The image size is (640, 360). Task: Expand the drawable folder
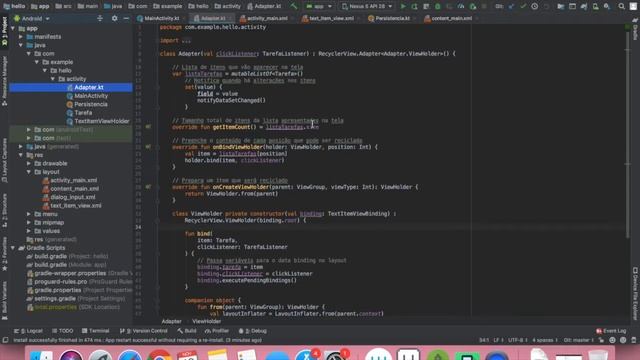click(x=29, y=163)
